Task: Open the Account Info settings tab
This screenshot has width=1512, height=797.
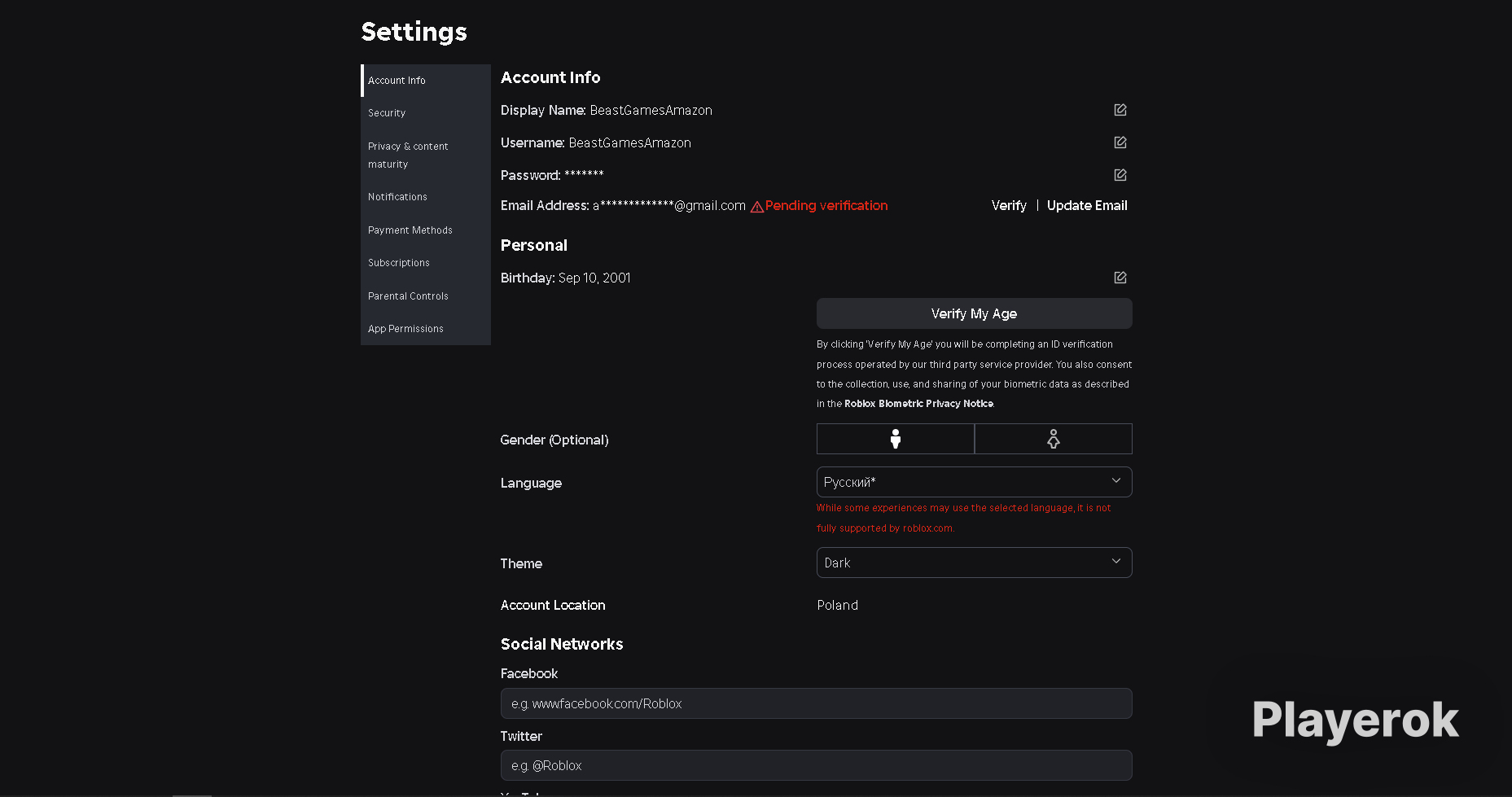Action: (x=426, y=81)
